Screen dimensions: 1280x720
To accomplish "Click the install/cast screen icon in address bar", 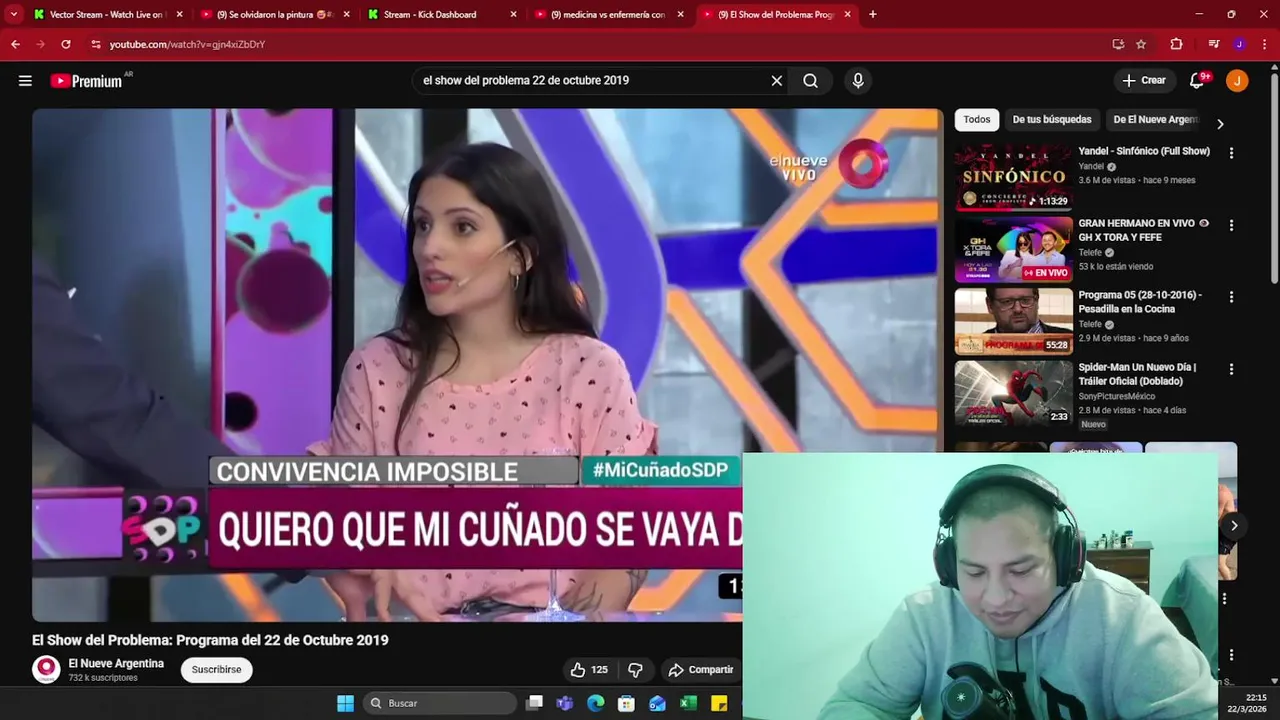I will point(1118,44).
